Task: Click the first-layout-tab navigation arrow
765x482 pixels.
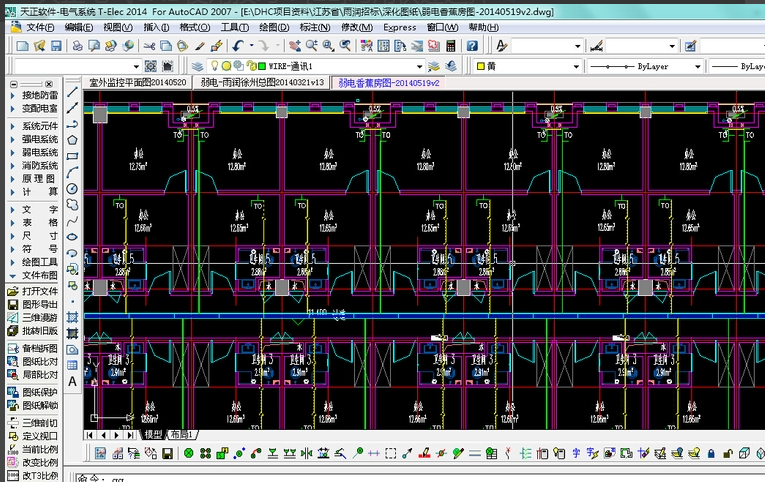Action: point(90,434)
